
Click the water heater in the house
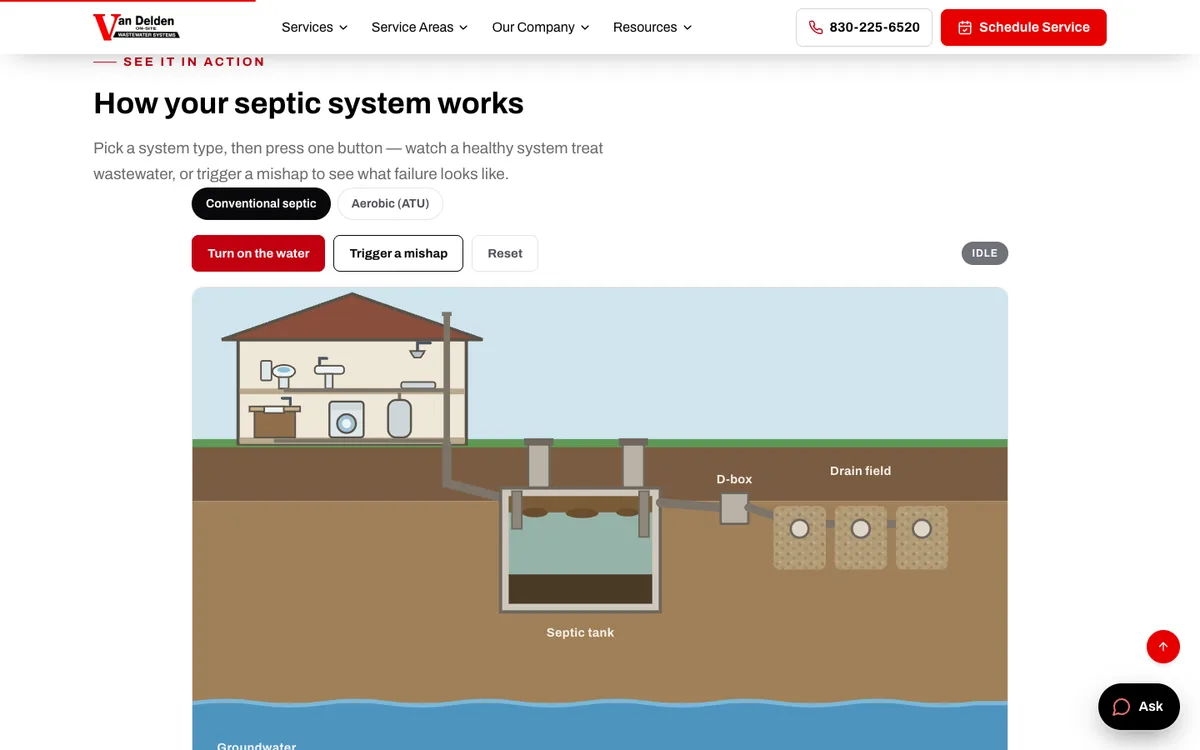coord(399,417)
